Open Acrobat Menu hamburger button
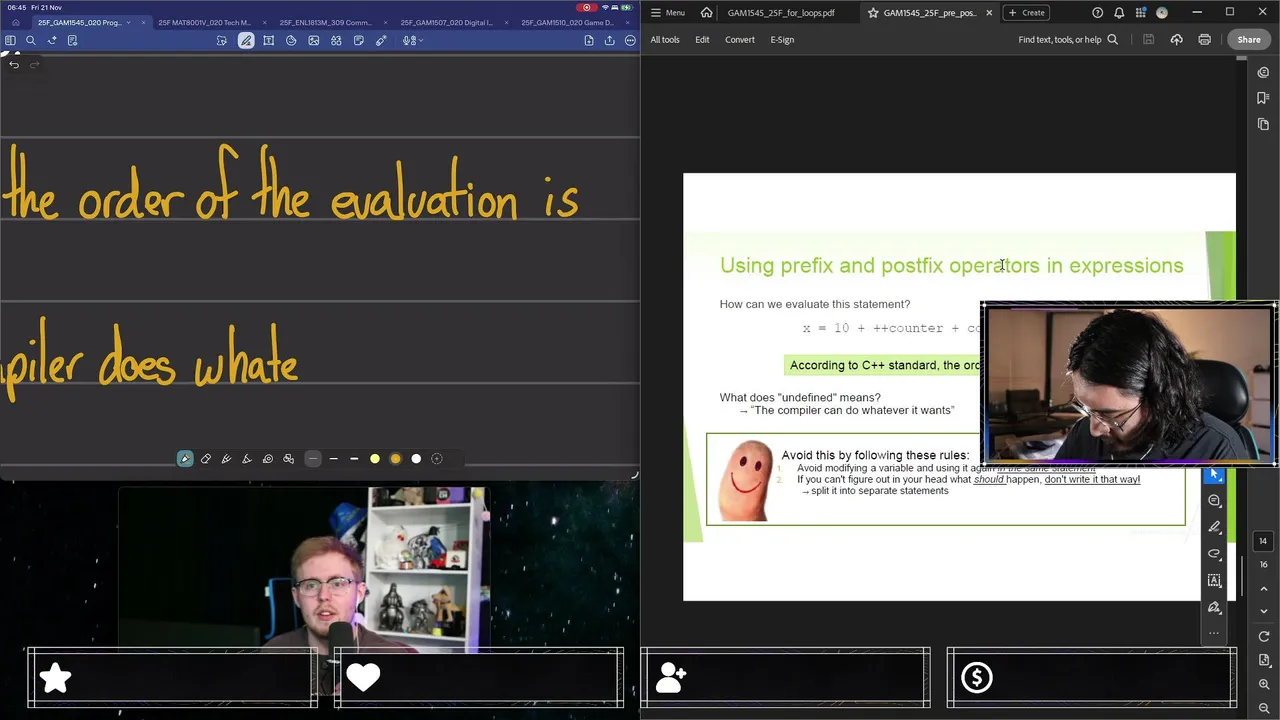This screenshot has height=720, width=1280. pyautogui.click(x=667, y=12)
